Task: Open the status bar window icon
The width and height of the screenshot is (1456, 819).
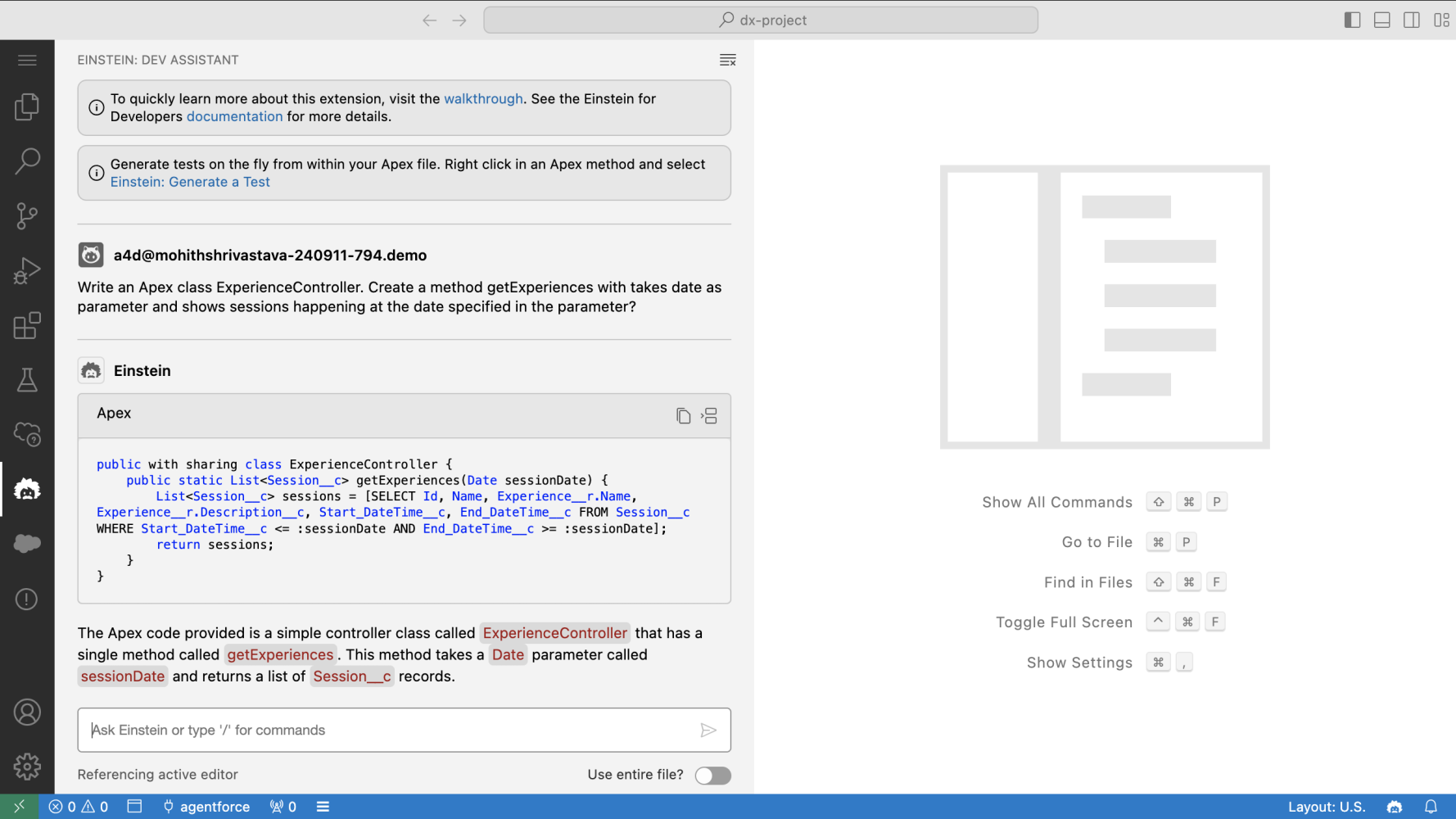Action: pyautogui.click(x=135, y=807)
